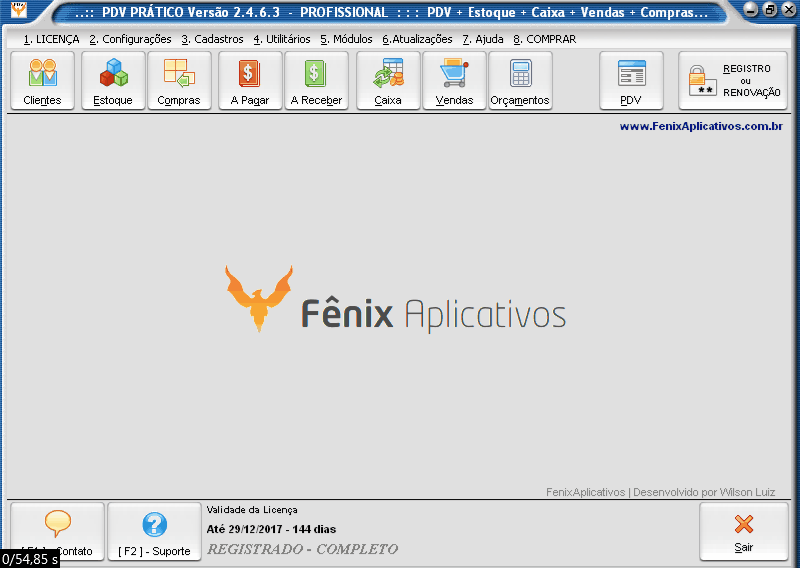This screenshot has height=568, width=800.
Task: Click the license date 'Até 29/12/2017 - 144 dias'
Action: tap(271, 529)
